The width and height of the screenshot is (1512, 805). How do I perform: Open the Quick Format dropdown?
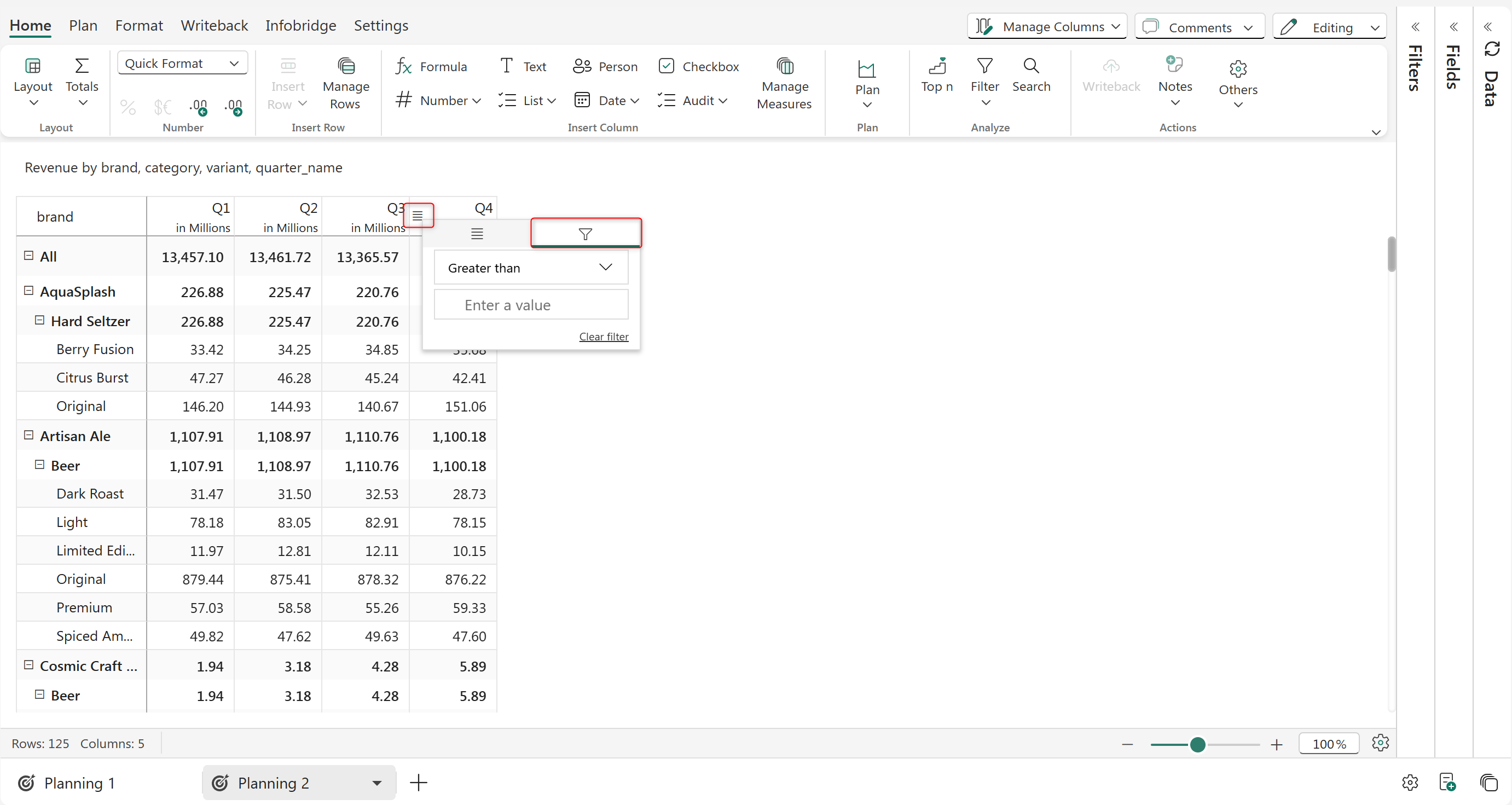pyautogui.click(x=182, y=63)
